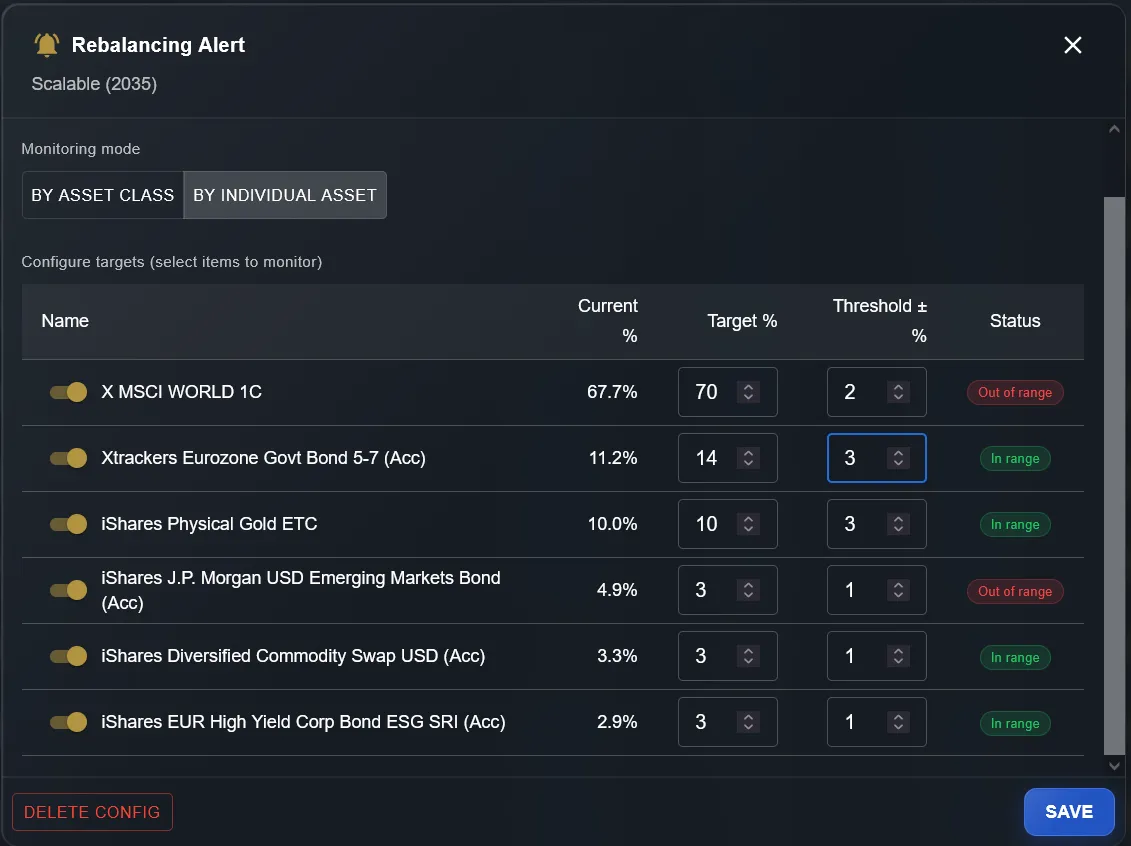Click the scrollbar down arrow
This screenshot has width=1131, height=846.
pyautogui.click(x=1113, y=764)
